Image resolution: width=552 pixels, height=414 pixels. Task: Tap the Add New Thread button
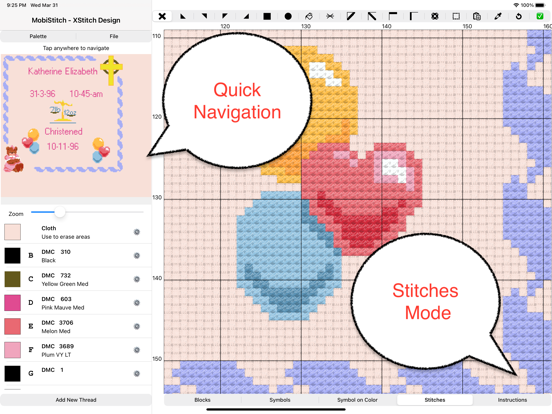(x=76, y=400)
